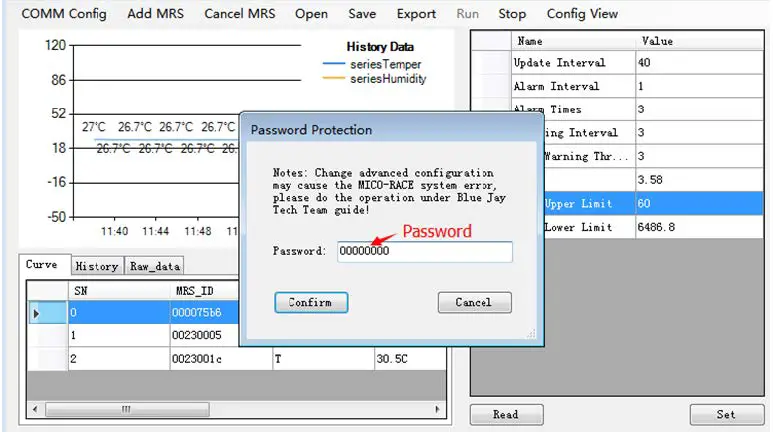Click the resize grip of password dialog
The height and width of the screenshot is (432, 773).
531,334
